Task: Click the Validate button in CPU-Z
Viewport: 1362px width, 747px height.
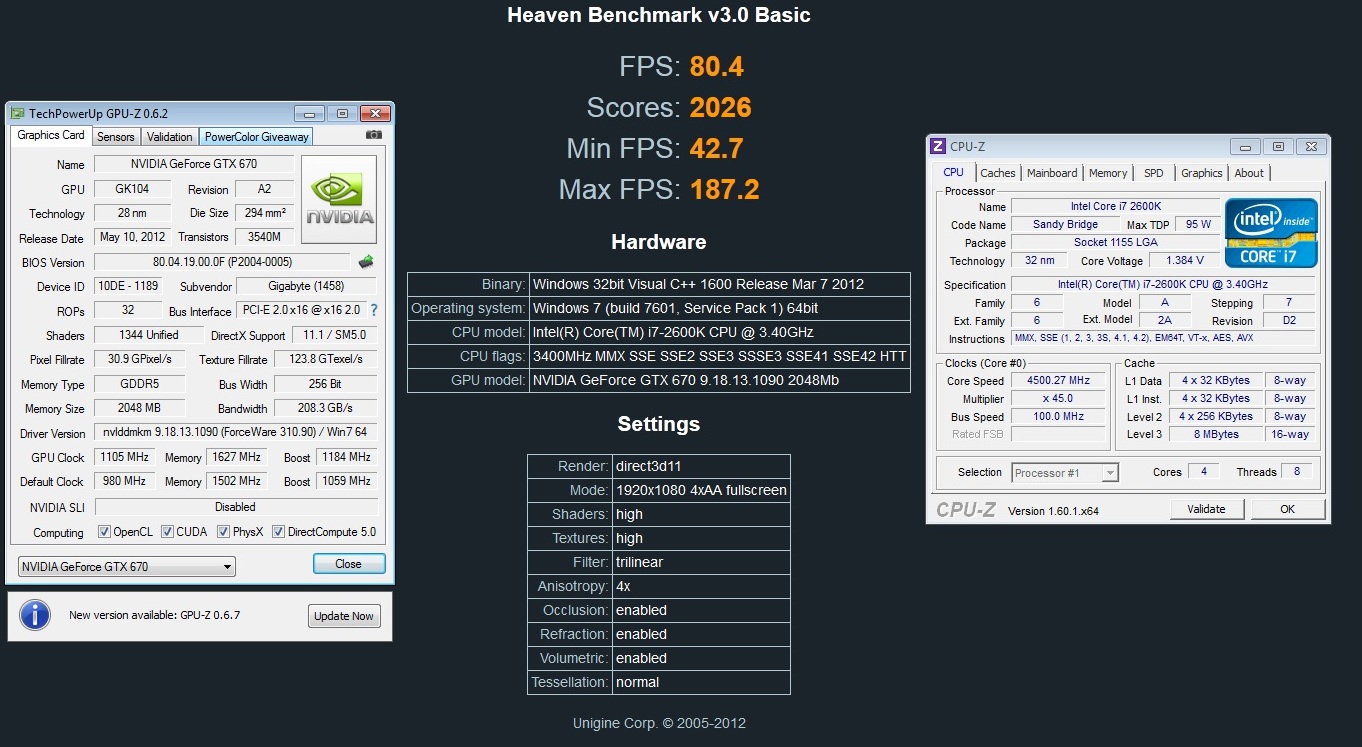Action: (x=1206, y=509)
